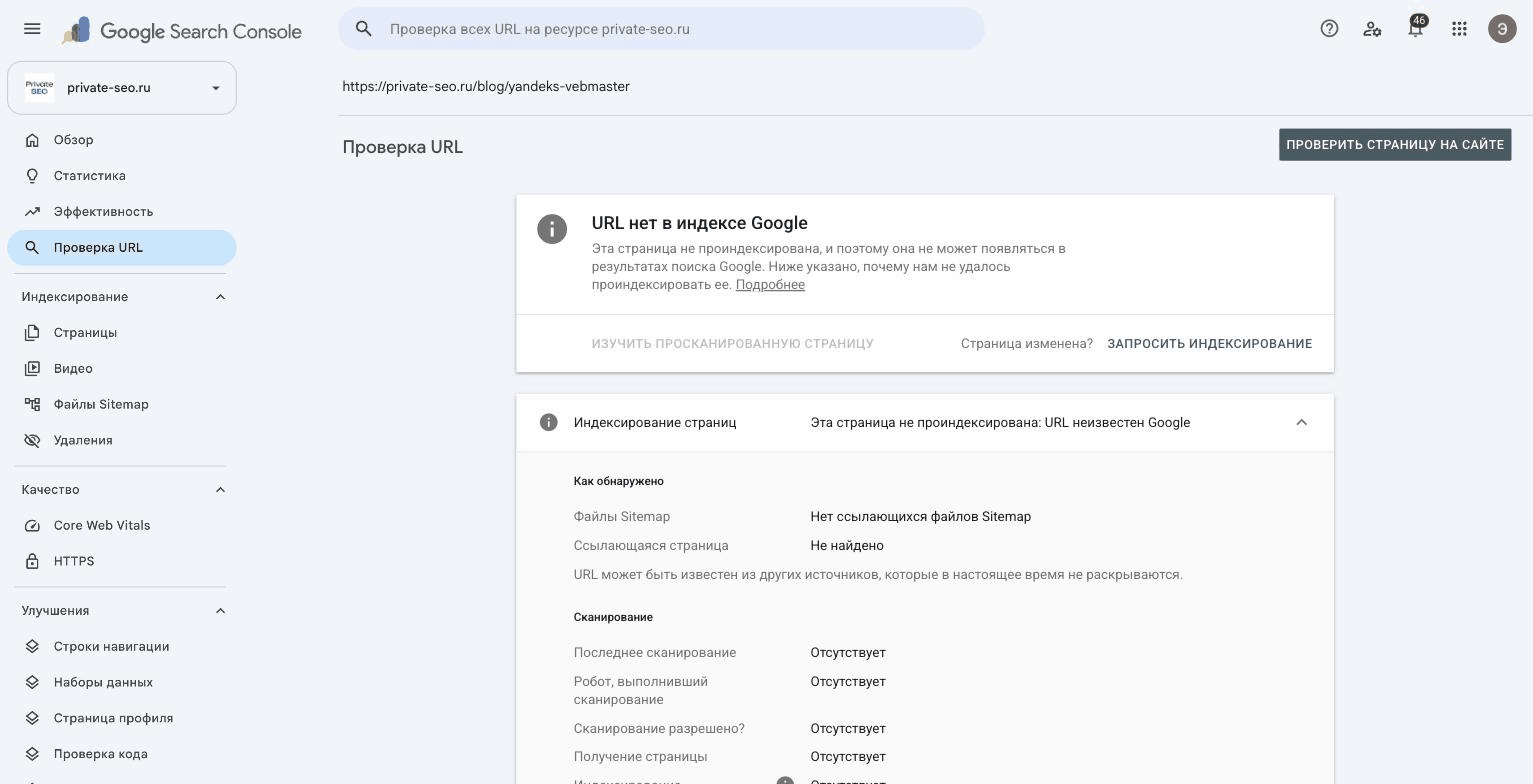The width and height of the screenshot is (1533, 784).
Task: Open Видео indexing report
Action: [122, 369]
